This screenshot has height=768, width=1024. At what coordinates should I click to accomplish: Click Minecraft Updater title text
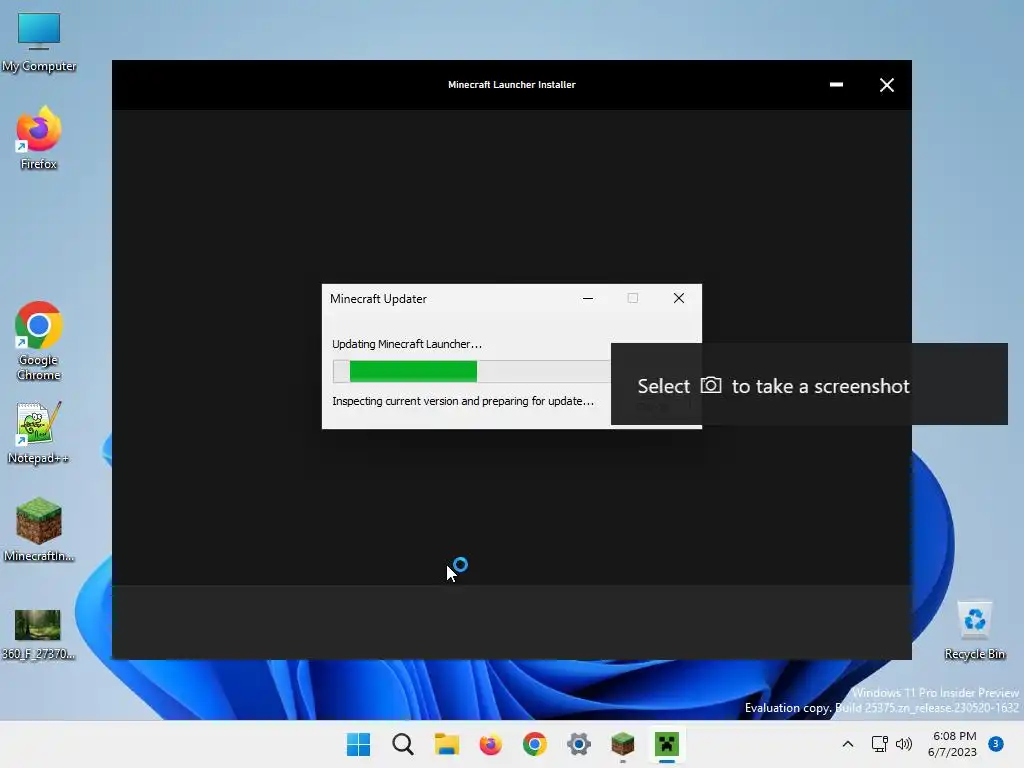(x=378, y=299)
